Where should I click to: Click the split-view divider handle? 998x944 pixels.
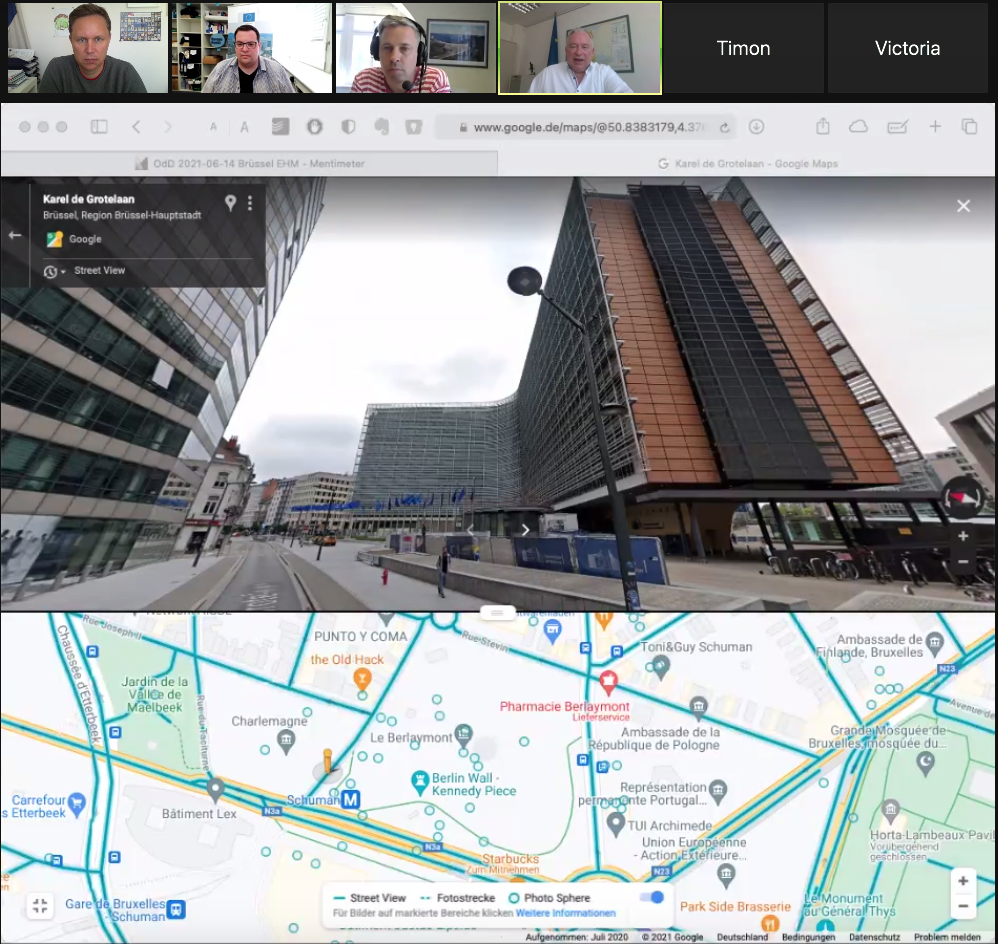[497, 612]
